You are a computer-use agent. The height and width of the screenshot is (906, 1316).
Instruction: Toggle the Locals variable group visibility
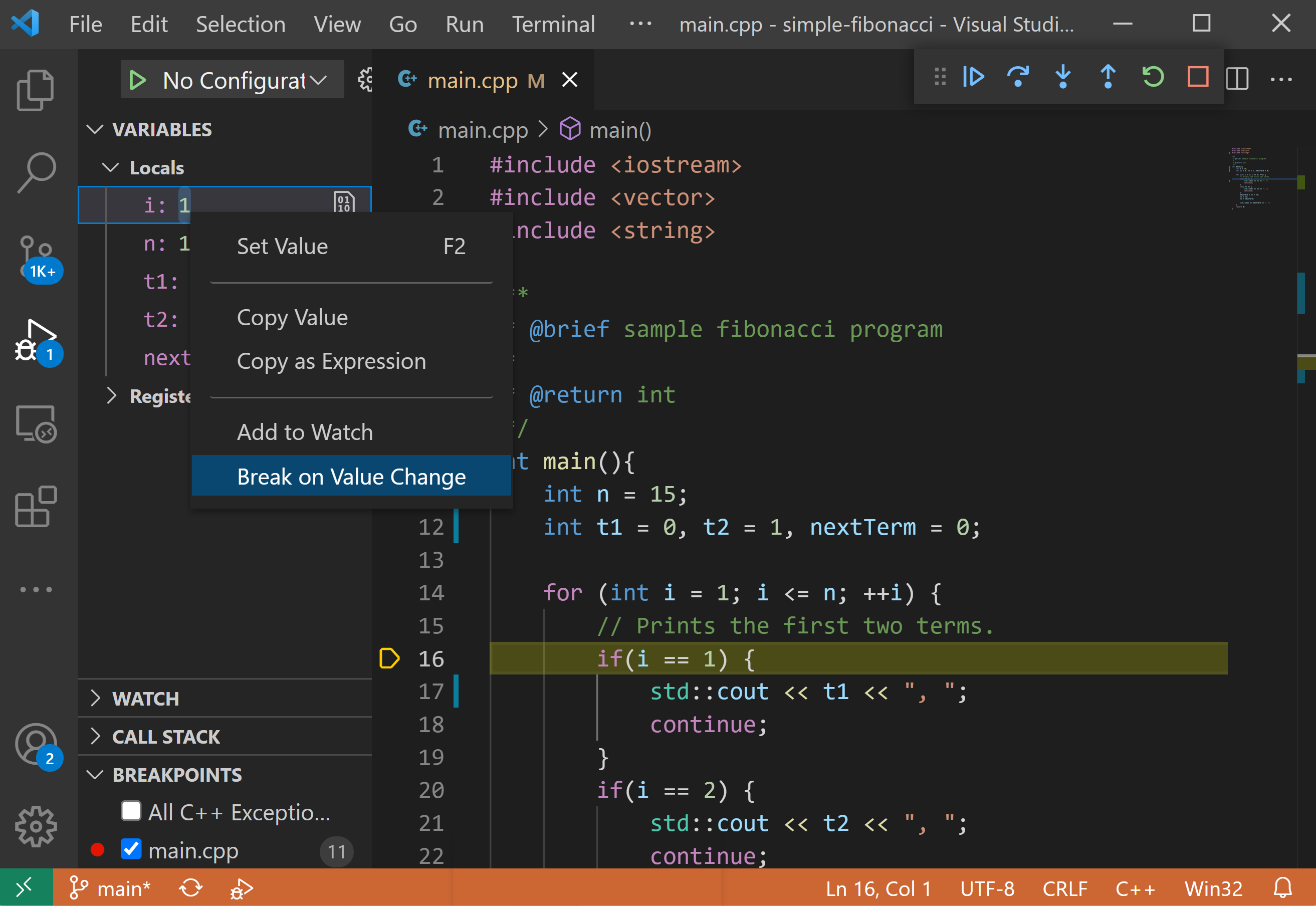click(x=112, y=167)
